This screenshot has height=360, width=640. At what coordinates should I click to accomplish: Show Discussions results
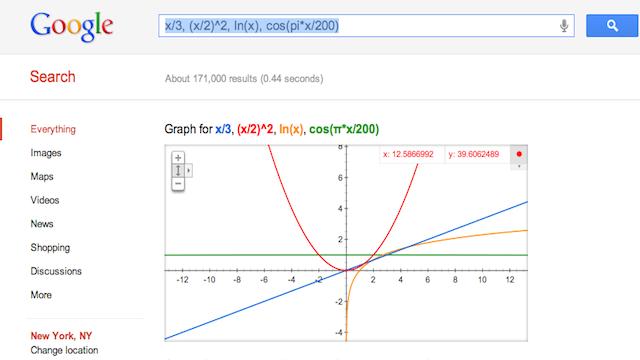tap(56, 271)
